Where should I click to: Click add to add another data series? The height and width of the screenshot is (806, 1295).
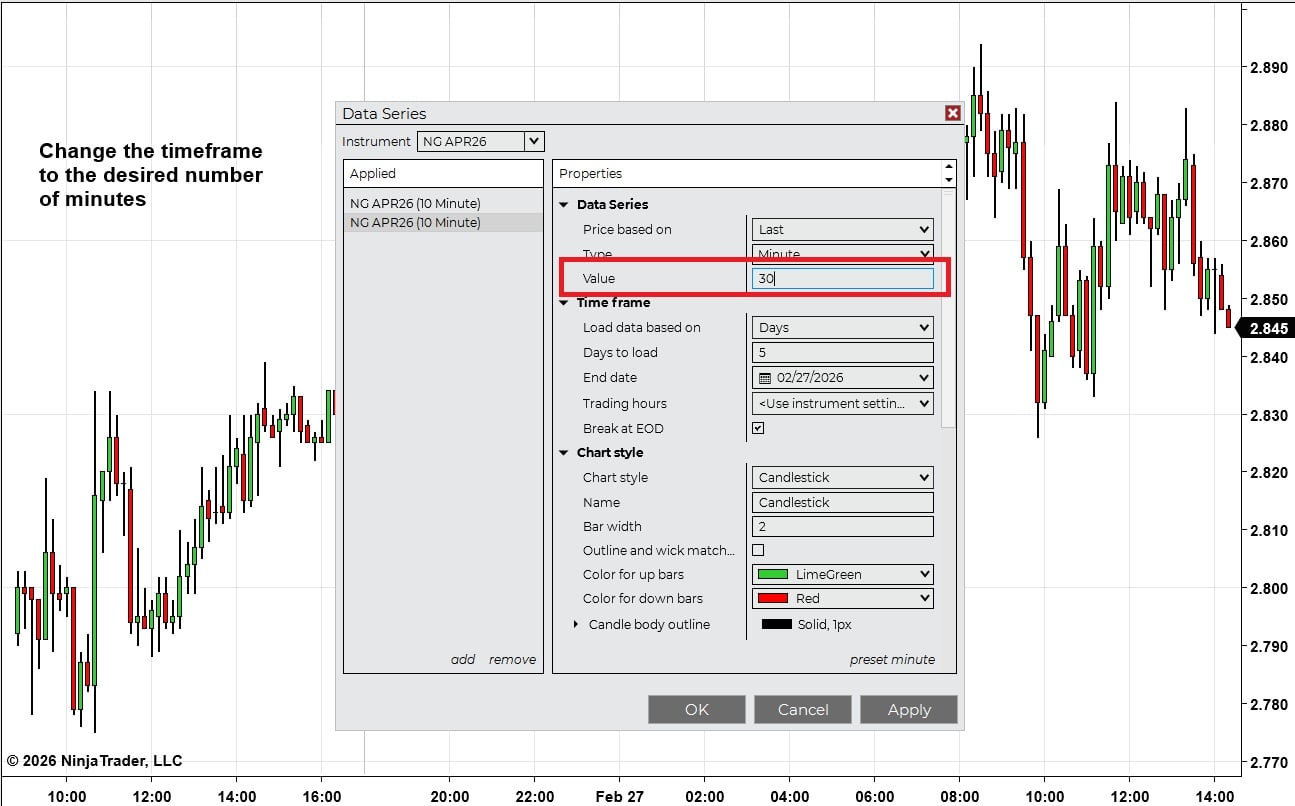(463, 660)
